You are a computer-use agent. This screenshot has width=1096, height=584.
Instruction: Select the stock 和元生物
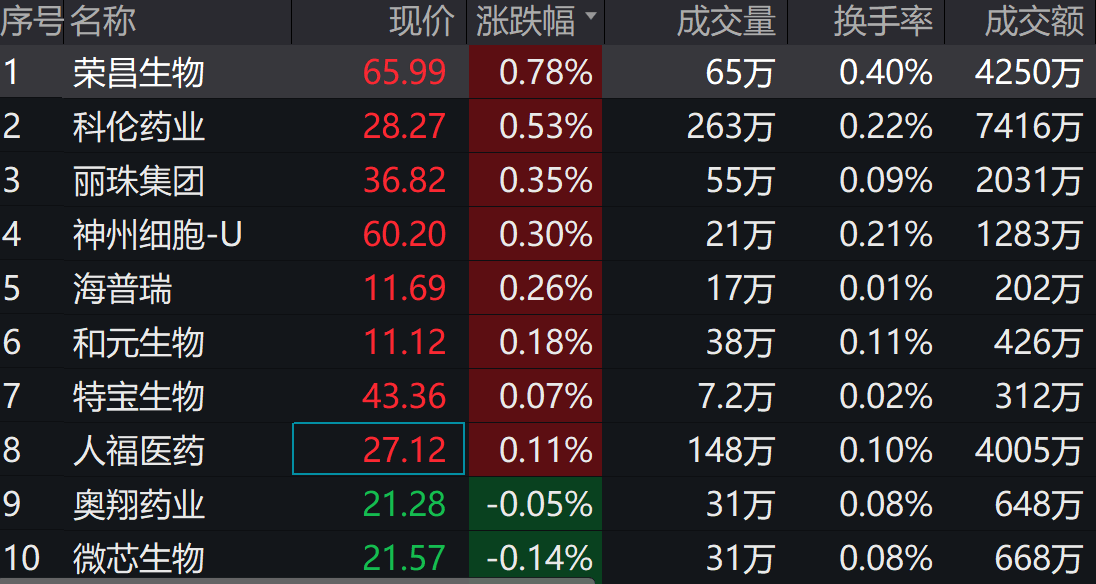(x=139, y=342)
